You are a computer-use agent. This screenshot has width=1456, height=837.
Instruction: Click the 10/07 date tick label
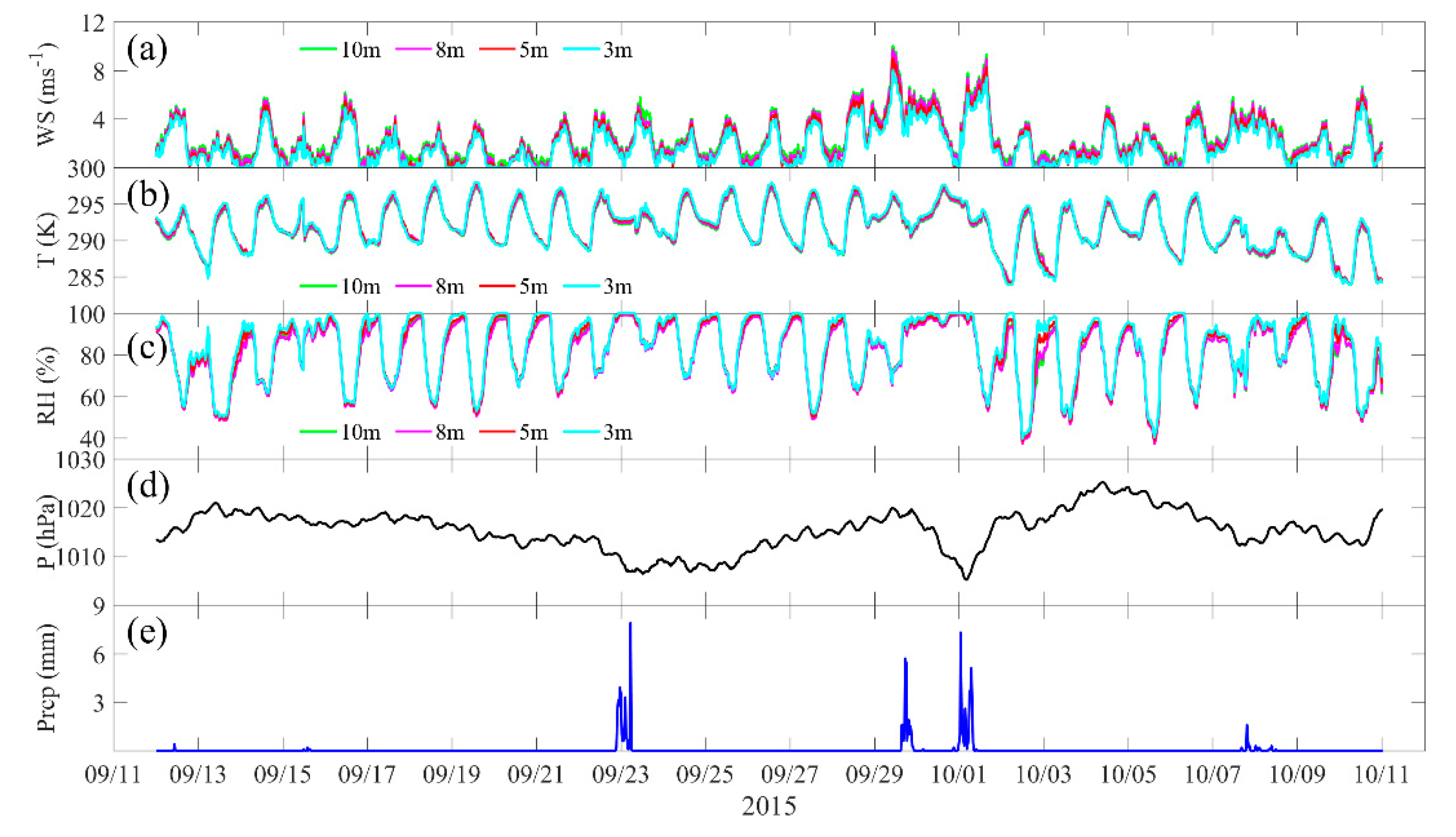1212,775
